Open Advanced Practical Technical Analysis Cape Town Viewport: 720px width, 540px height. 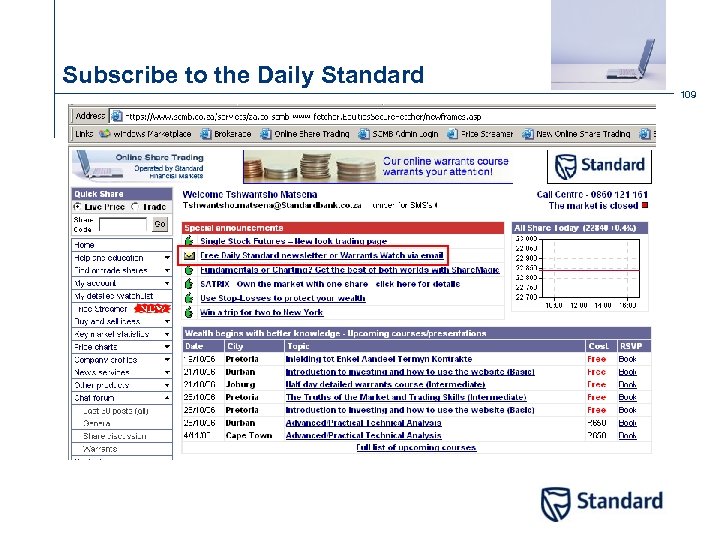pos(363,435)
